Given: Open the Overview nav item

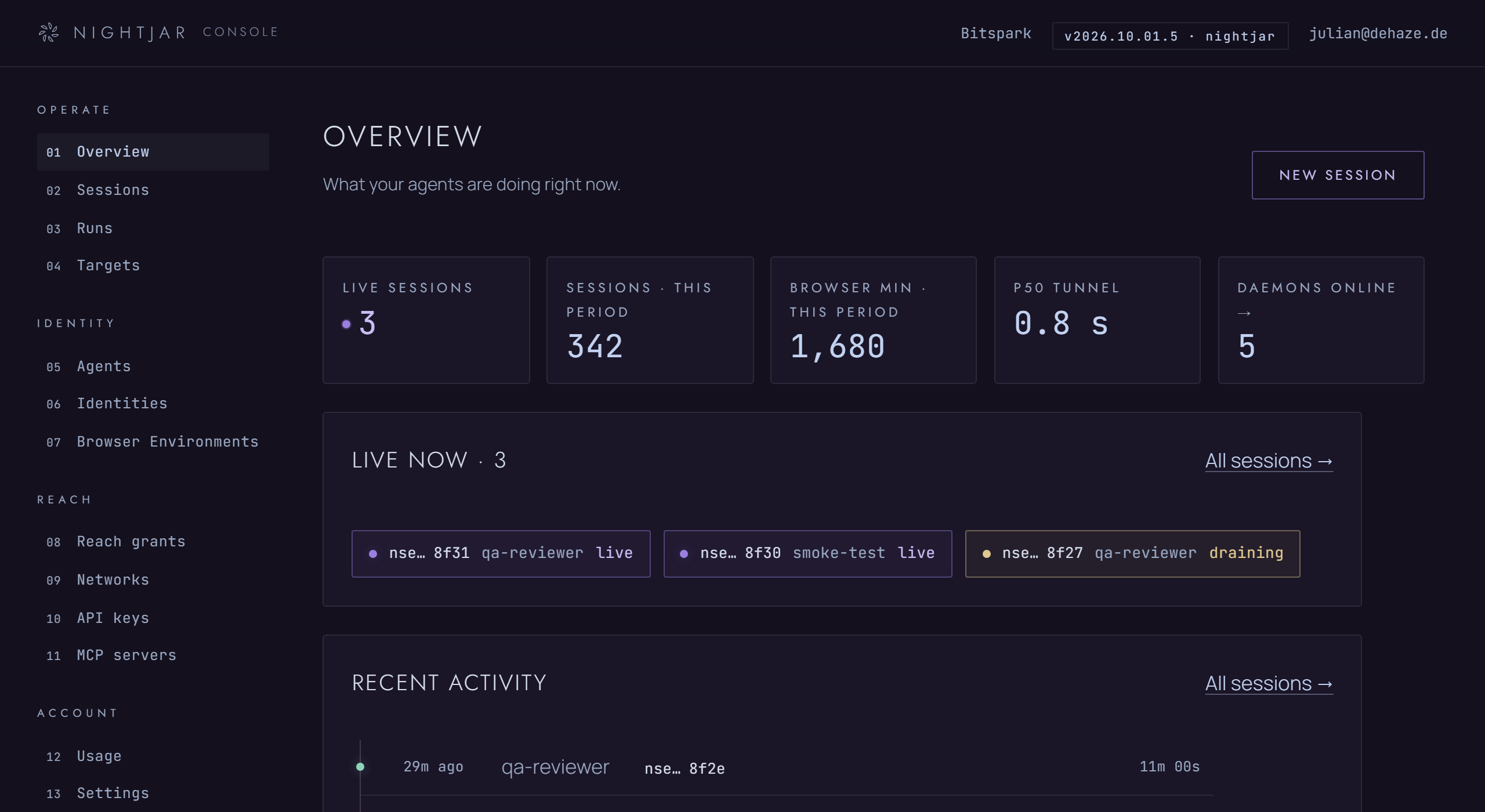Looking at the screenshot, I should (x=153, y=152).
